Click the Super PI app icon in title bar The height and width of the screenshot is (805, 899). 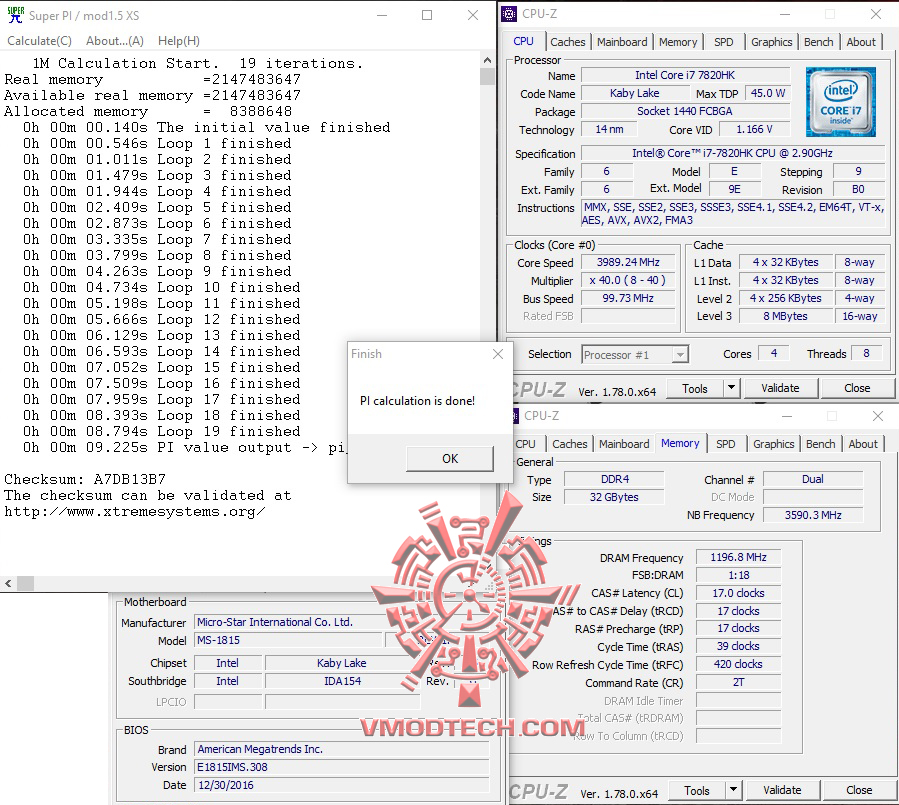[15, 15]
